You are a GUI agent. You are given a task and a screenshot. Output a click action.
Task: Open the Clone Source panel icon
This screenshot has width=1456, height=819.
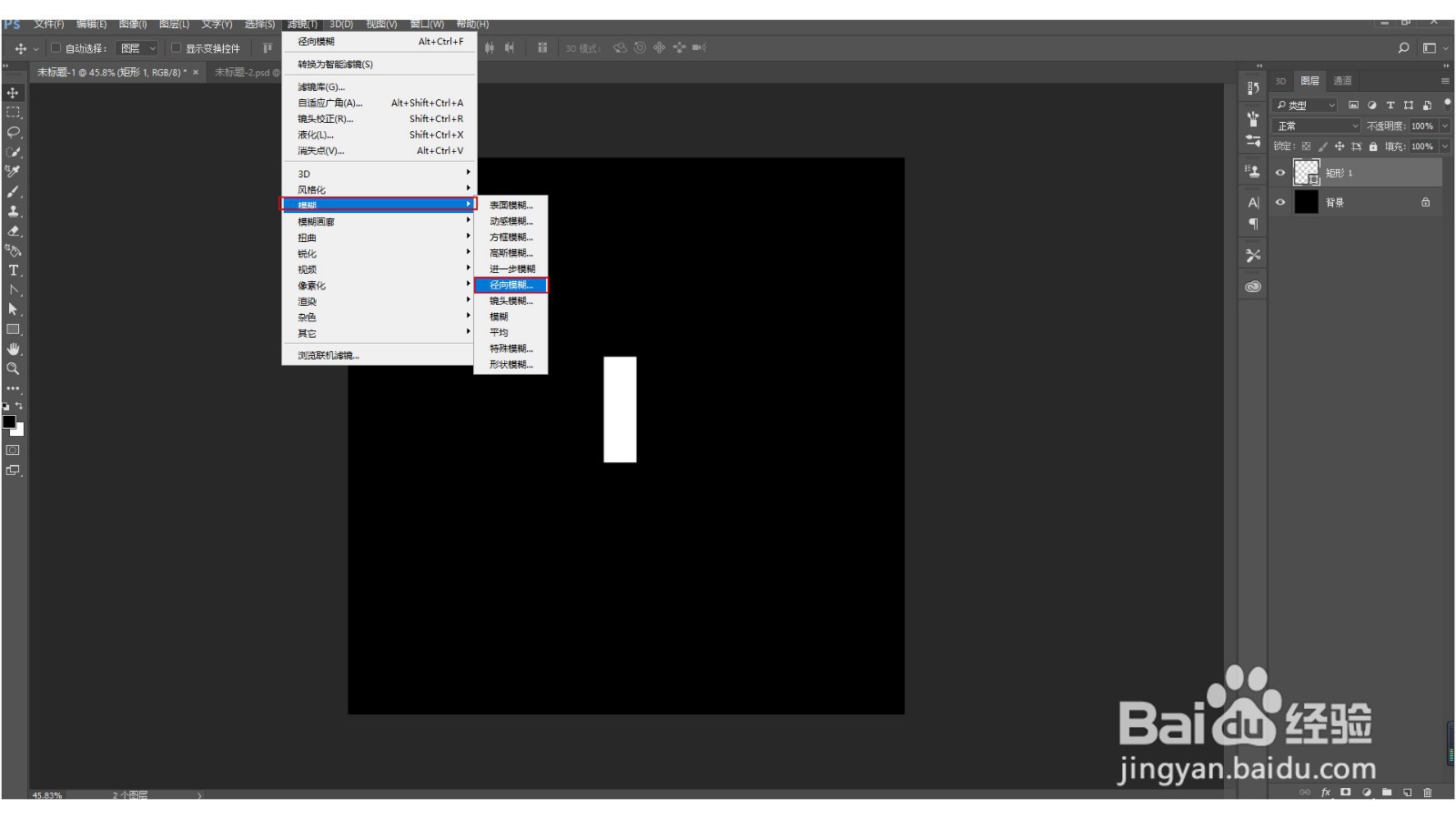(1253, 171)
